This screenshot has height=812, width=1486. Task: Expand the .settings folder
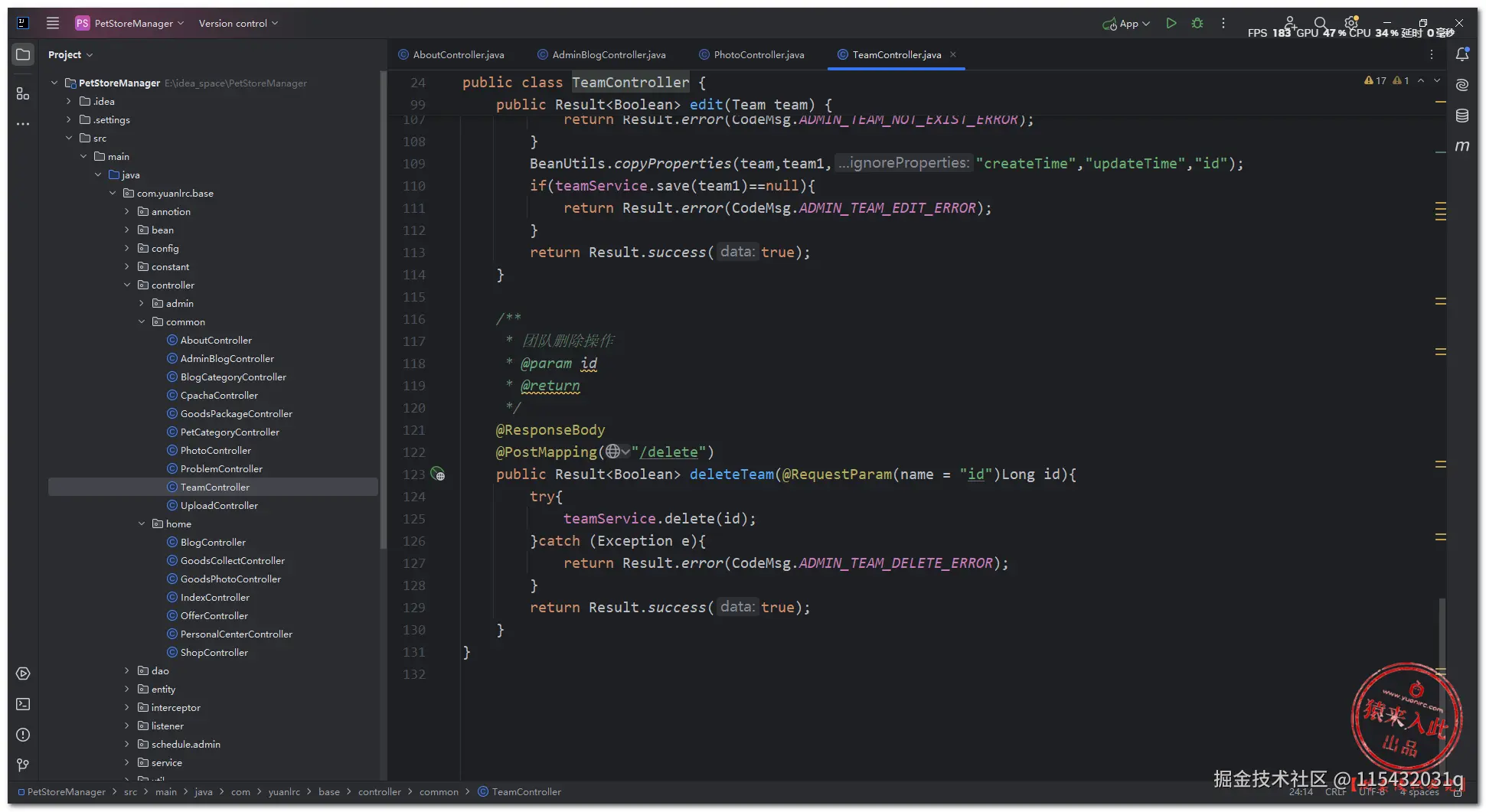[x=69, y=119]
